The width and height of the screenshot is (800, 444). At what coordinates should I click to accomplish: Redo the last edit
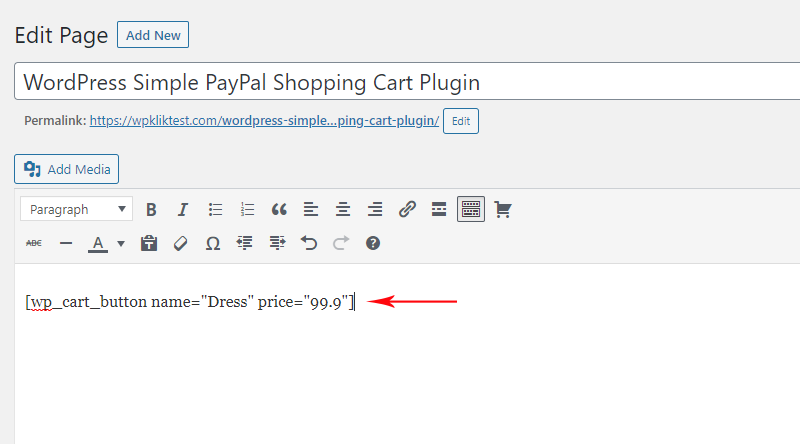click(341, 243)
